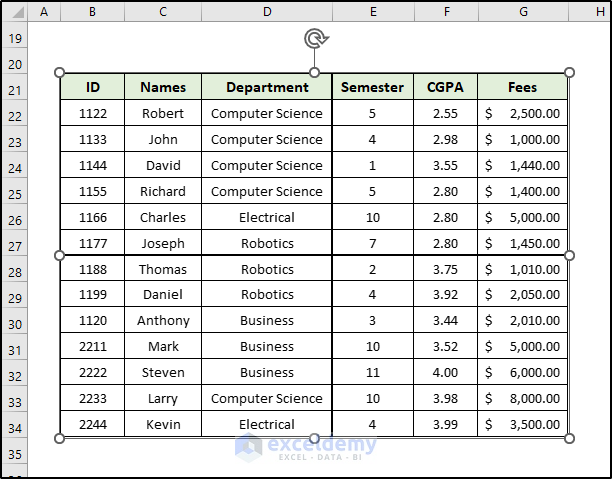
Task: Click Joseph's Robotics department cell
Action: point(267,243)
